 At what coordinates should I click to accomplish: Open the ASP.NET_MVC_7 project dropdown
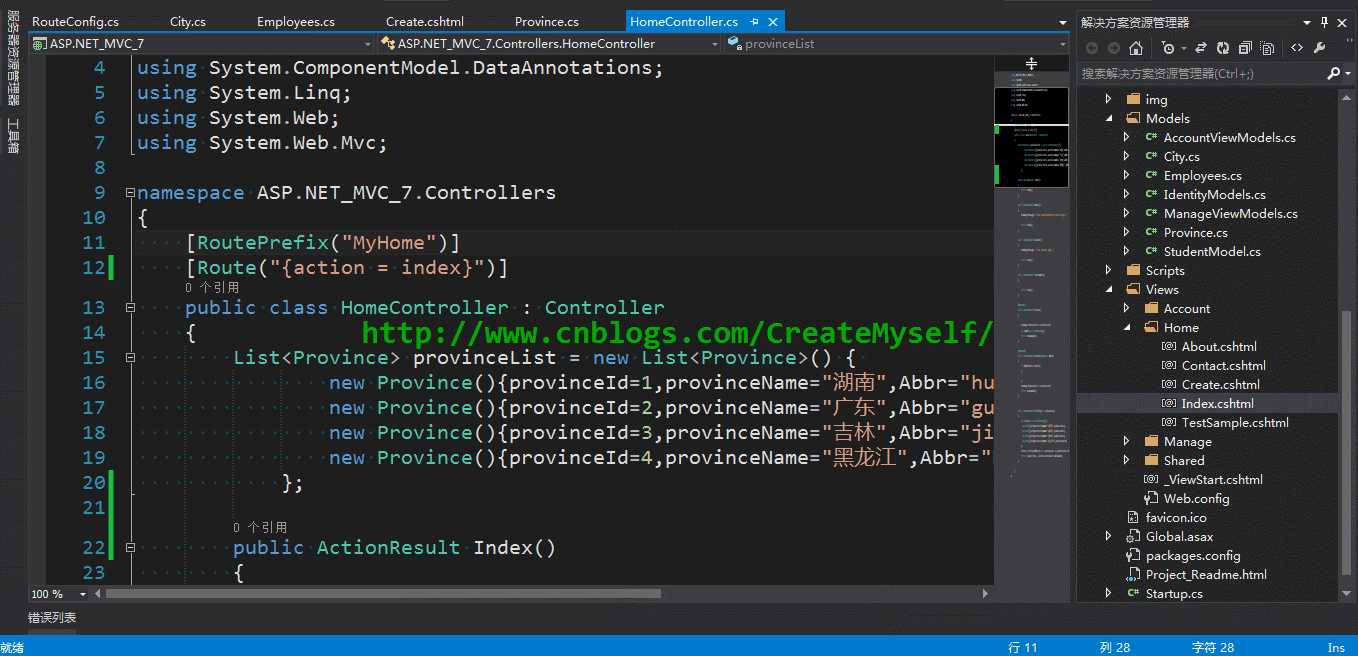(x=201, y=43)
